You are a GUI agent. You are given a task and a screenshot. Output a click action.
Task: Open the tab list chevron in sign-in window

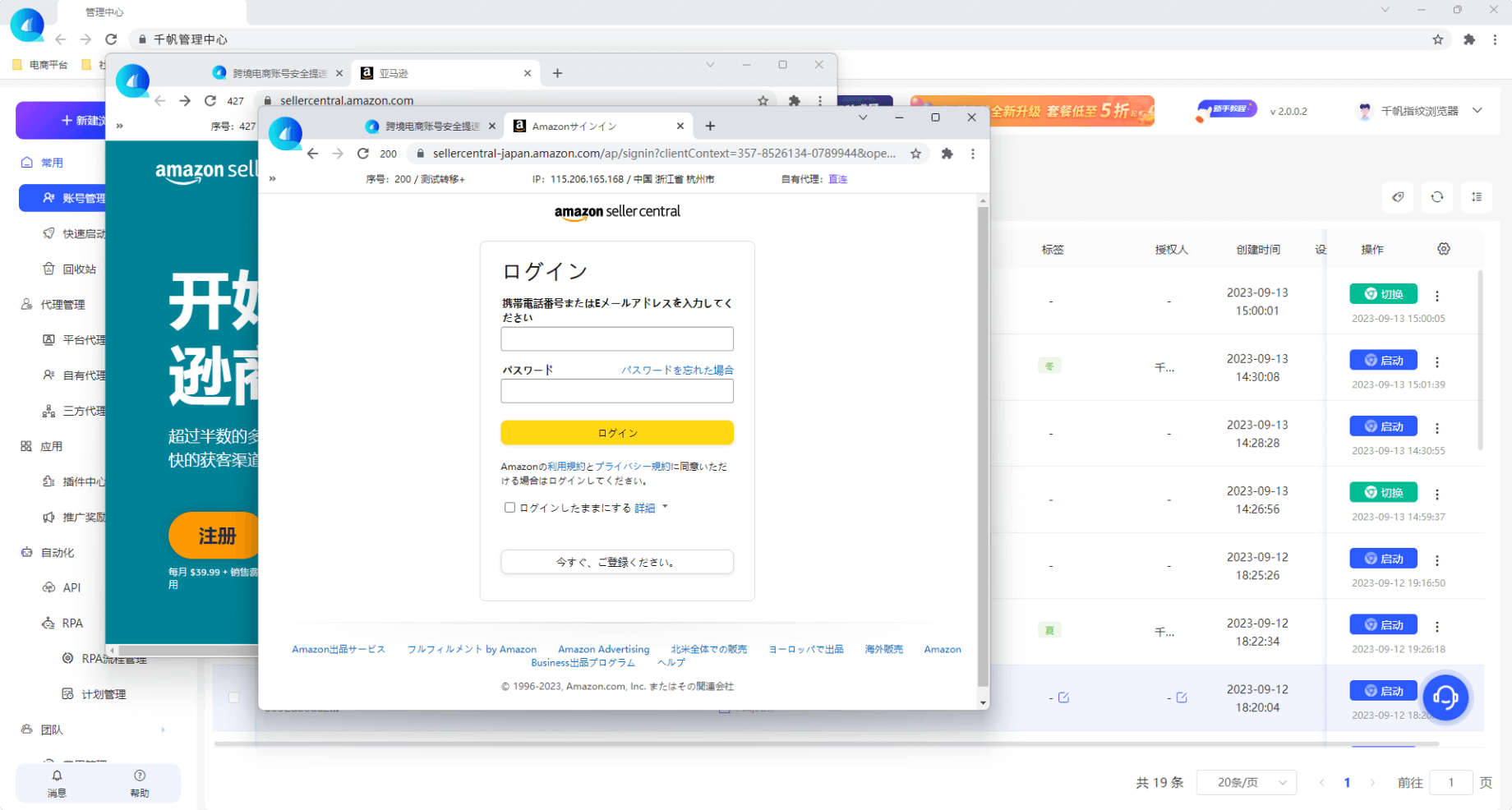click(863, 117)
